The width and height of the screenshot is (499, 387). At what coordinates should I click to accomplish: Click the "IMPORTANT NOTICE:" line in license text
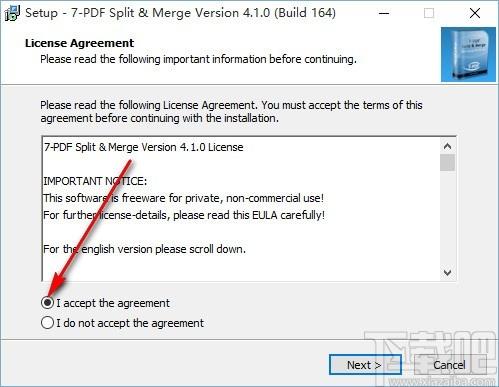click(95, 181)
